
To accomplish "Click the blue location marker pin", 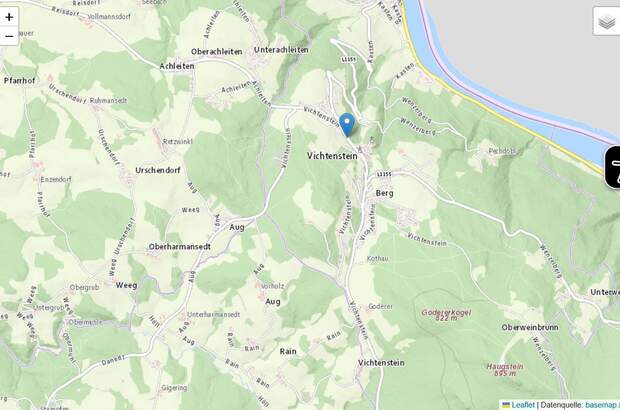I will coord(347,125).
